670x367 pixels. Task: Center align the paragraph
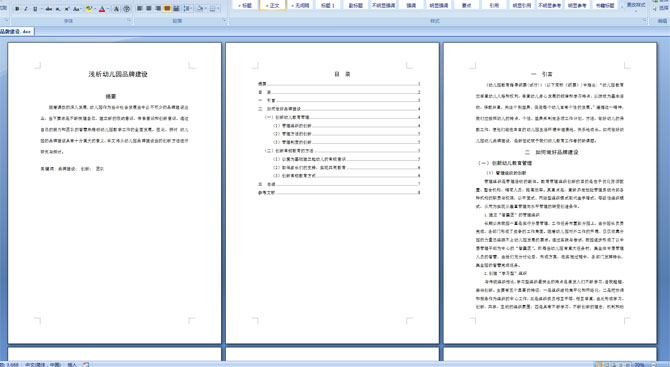click(x=149, y=9)
